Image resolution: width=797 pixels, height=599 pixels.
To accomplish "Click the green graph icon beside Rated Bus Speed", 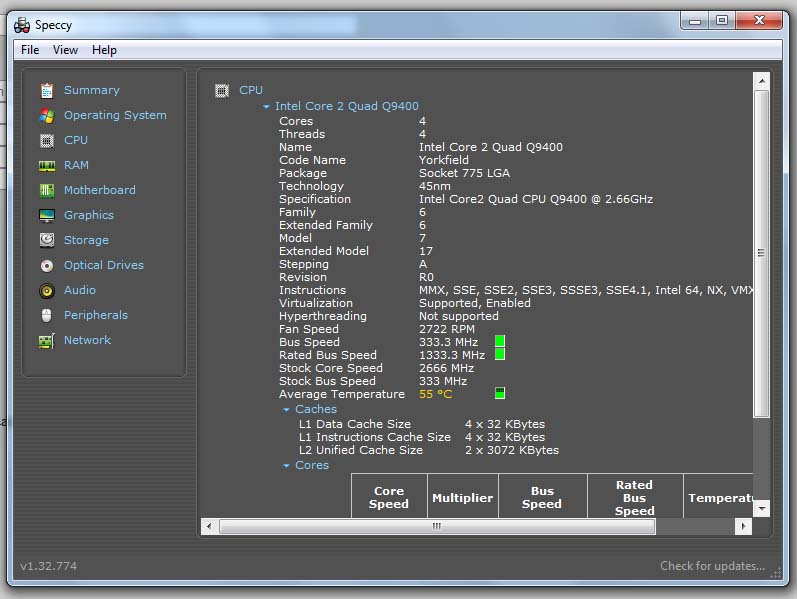I will [x=500, y=354].
